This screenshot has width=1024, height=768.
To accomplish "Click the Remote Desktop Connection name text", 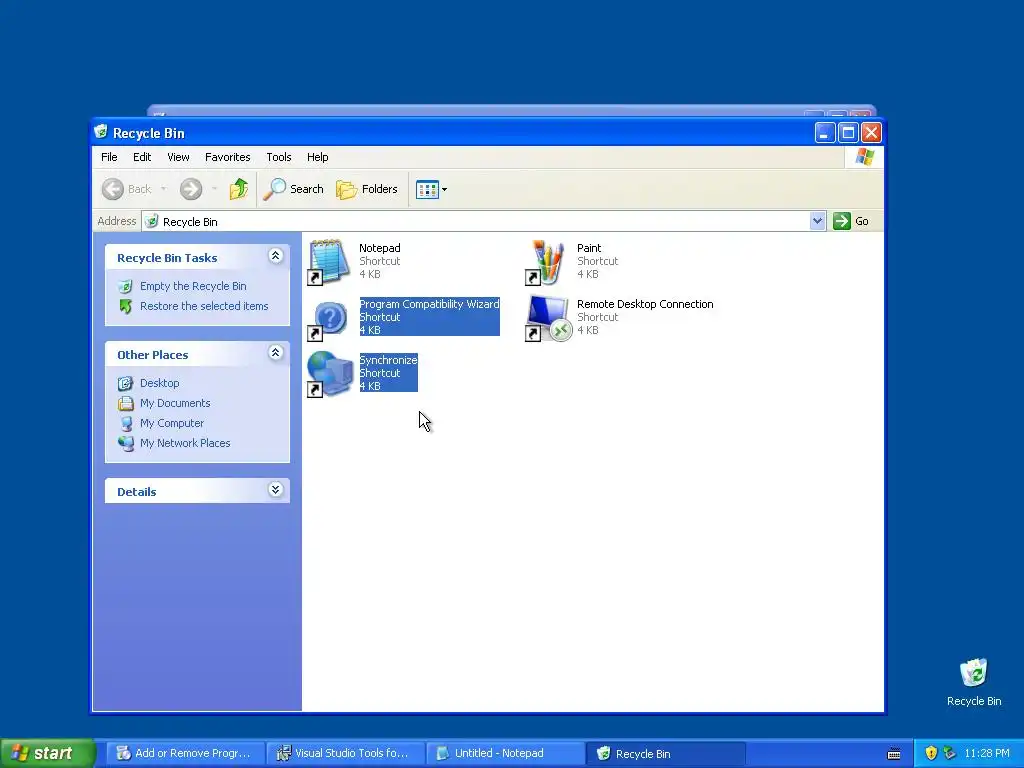I will (x=645, y=304).
